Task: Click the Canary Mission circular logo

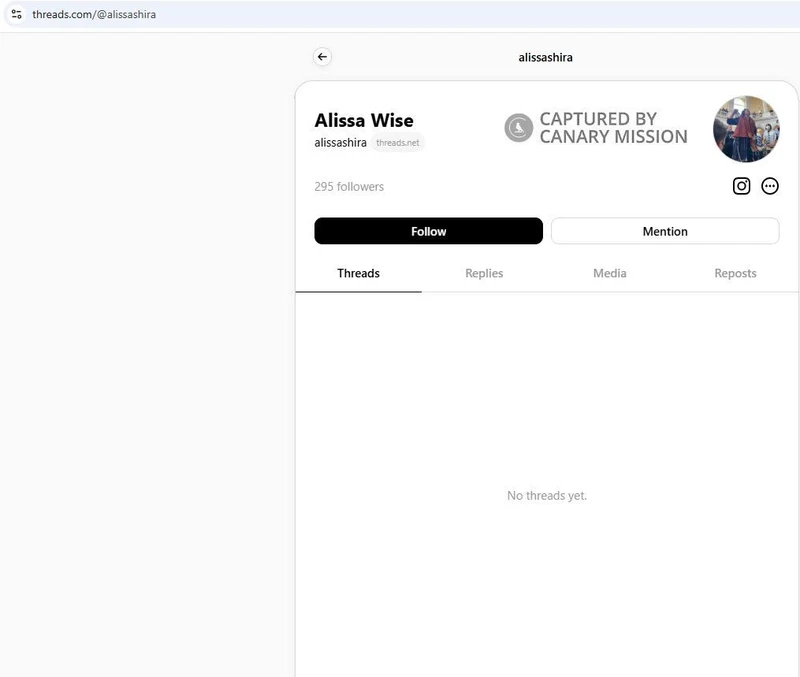Action: click(x=518, y=128)
